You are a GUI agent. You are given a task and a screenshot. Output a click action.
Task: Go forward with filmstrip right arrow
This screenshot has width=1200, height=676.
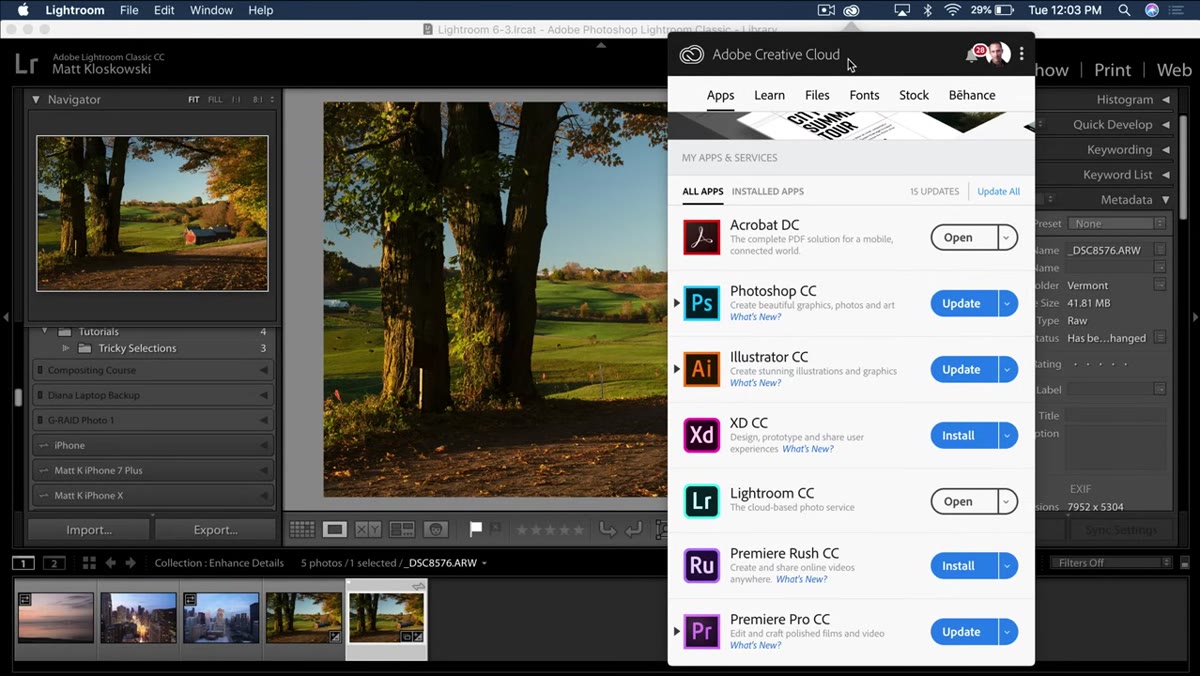click(133, 563)
